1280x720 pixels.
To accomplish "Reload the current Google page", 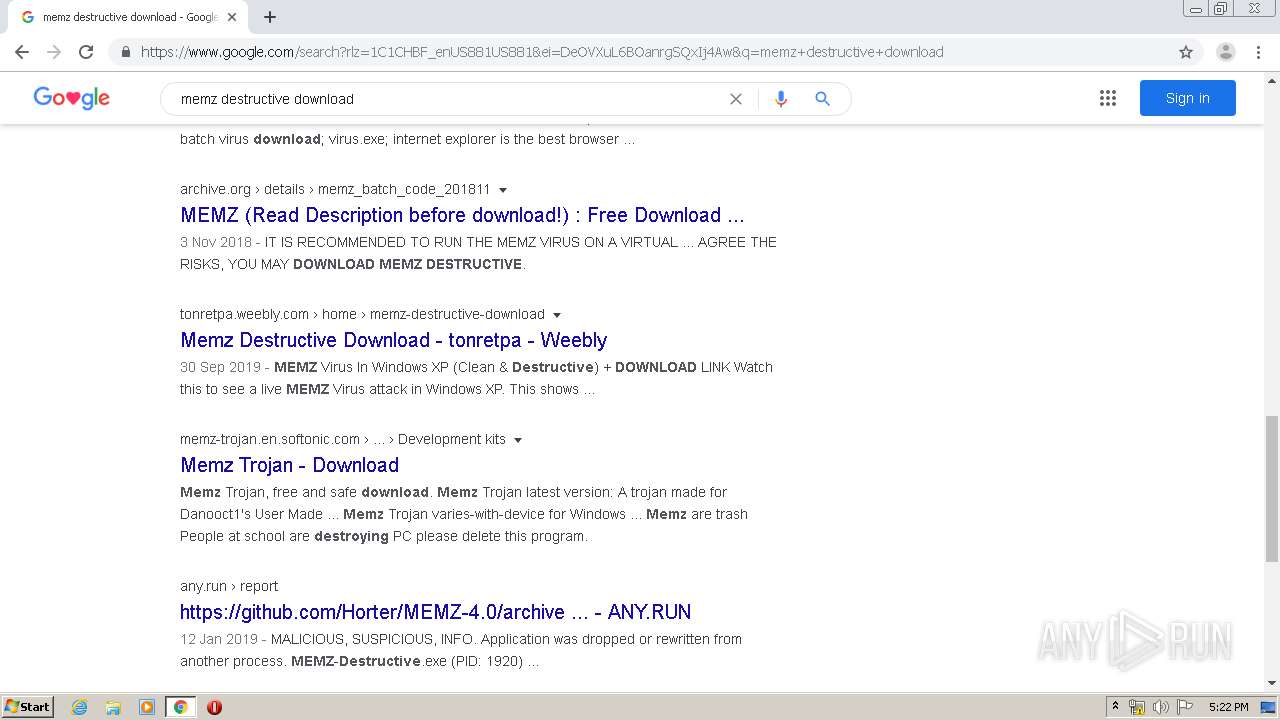I will click(x=86, y=52).
